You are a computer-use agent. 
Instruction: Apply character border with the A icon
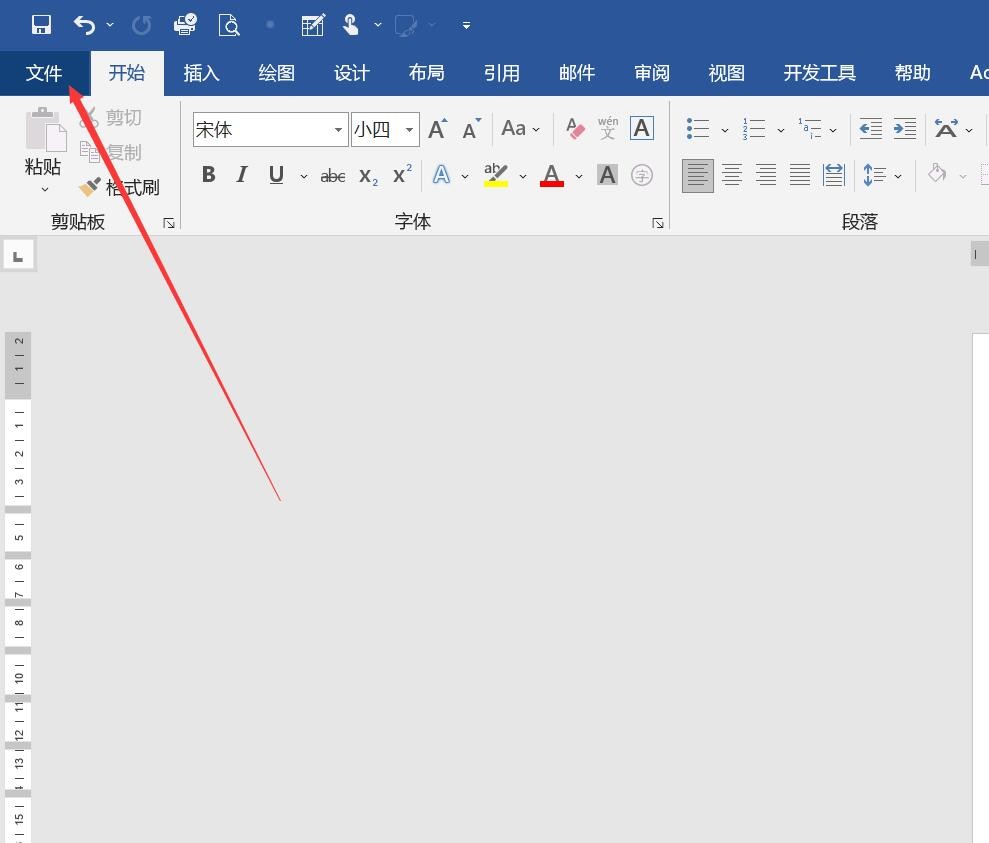point(641,128)
